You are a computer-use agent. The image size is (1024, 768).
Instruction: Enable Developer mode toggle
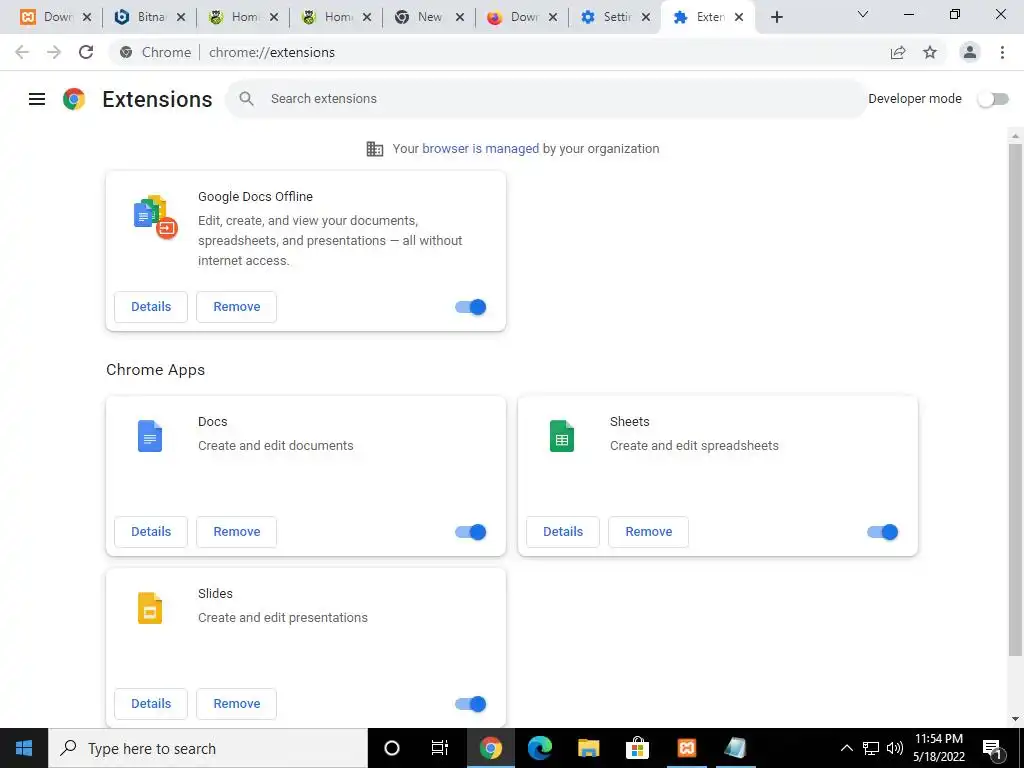click(993, 99)
